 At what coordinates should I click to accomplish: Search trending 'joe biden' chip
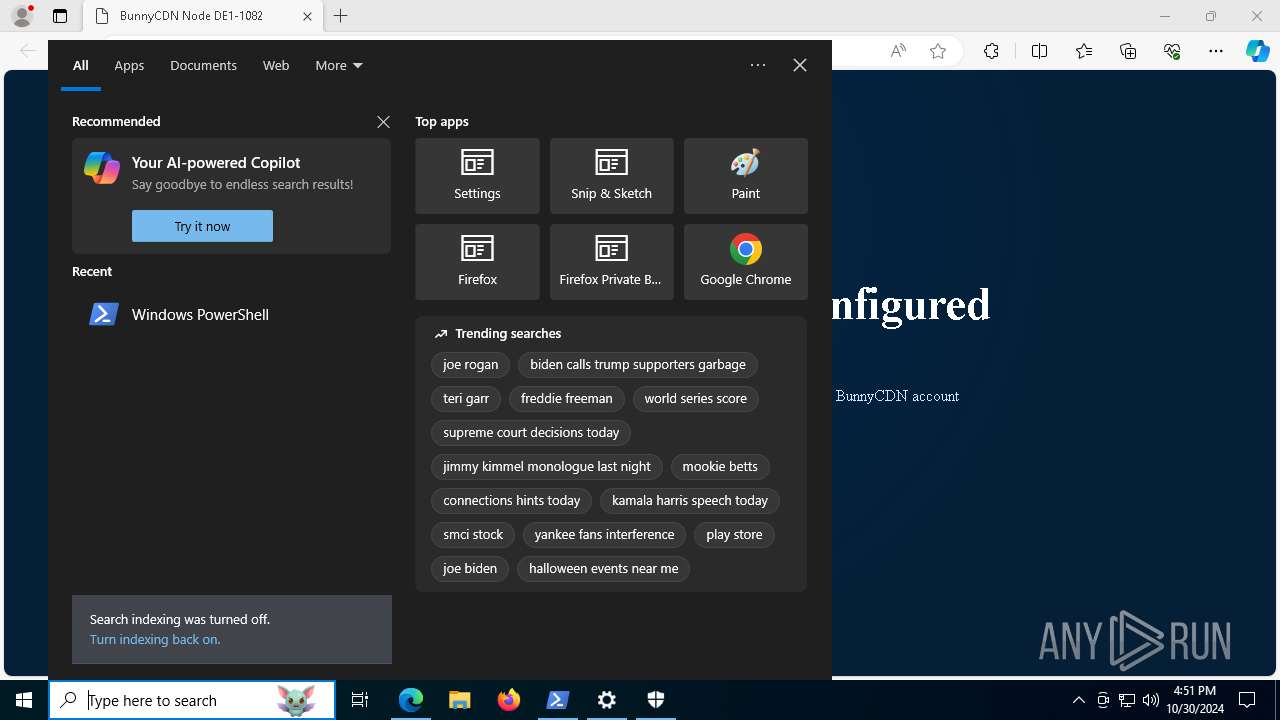470,569
